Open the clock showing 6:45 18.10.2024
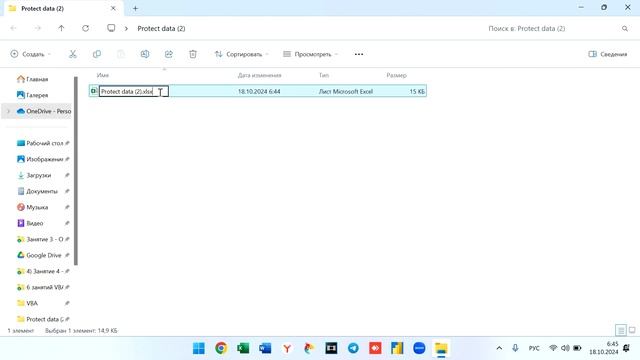The width and height of the screenshot is (640, 360). (604, 348)
